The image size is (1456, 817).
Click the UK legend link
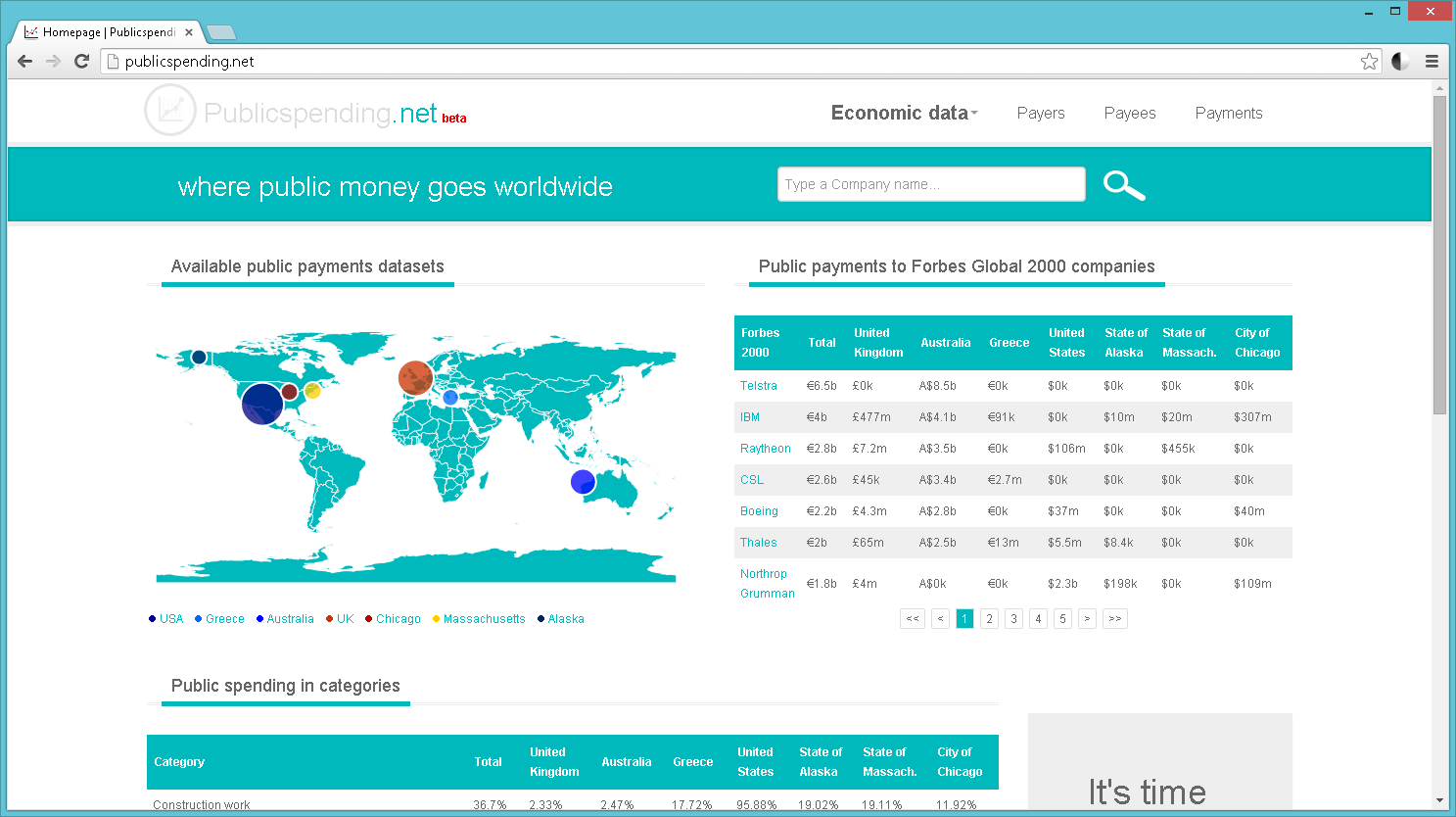click(346, 619)
